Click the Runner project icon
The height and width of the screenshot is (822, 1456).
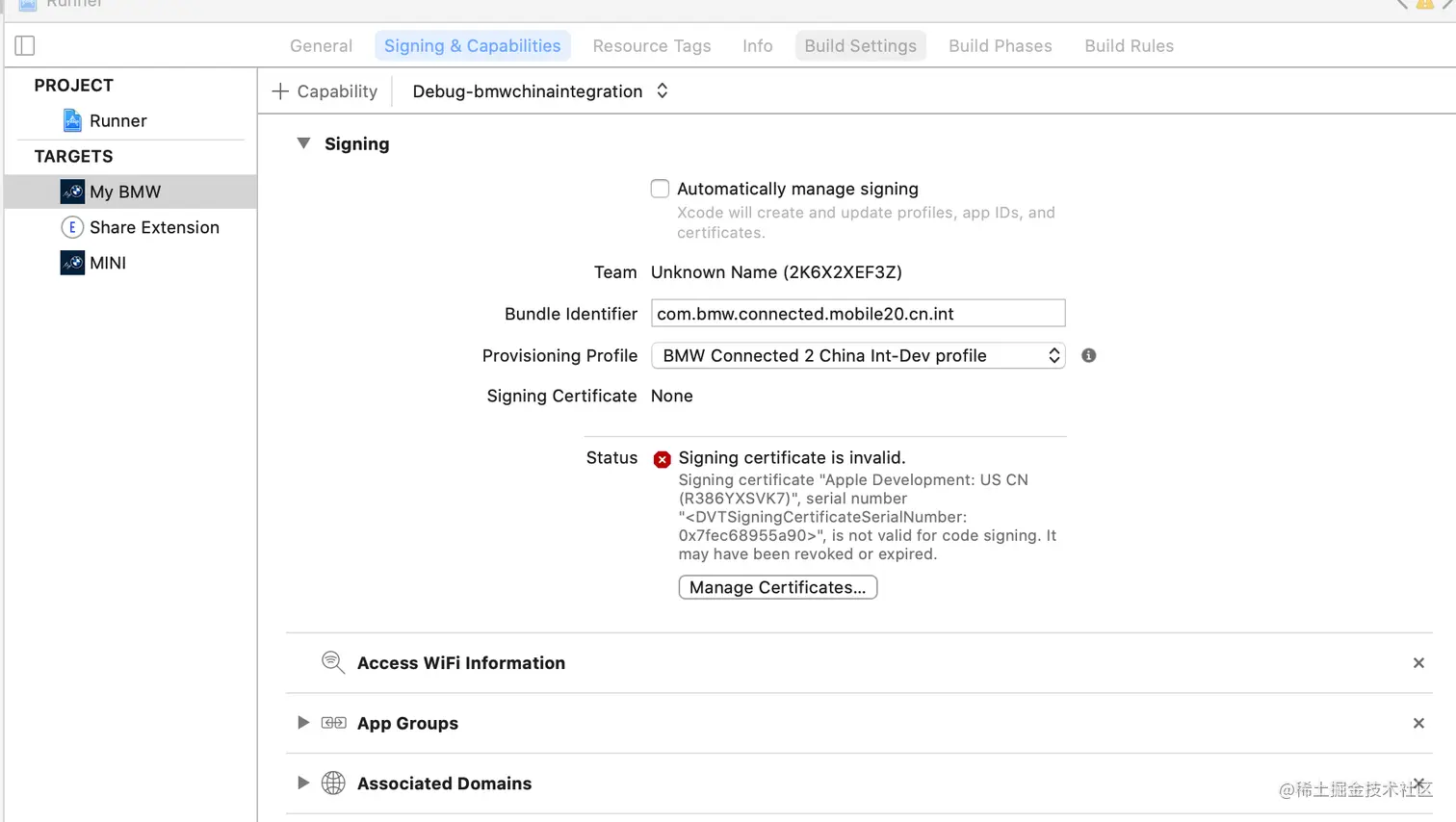tap(72, 120)
